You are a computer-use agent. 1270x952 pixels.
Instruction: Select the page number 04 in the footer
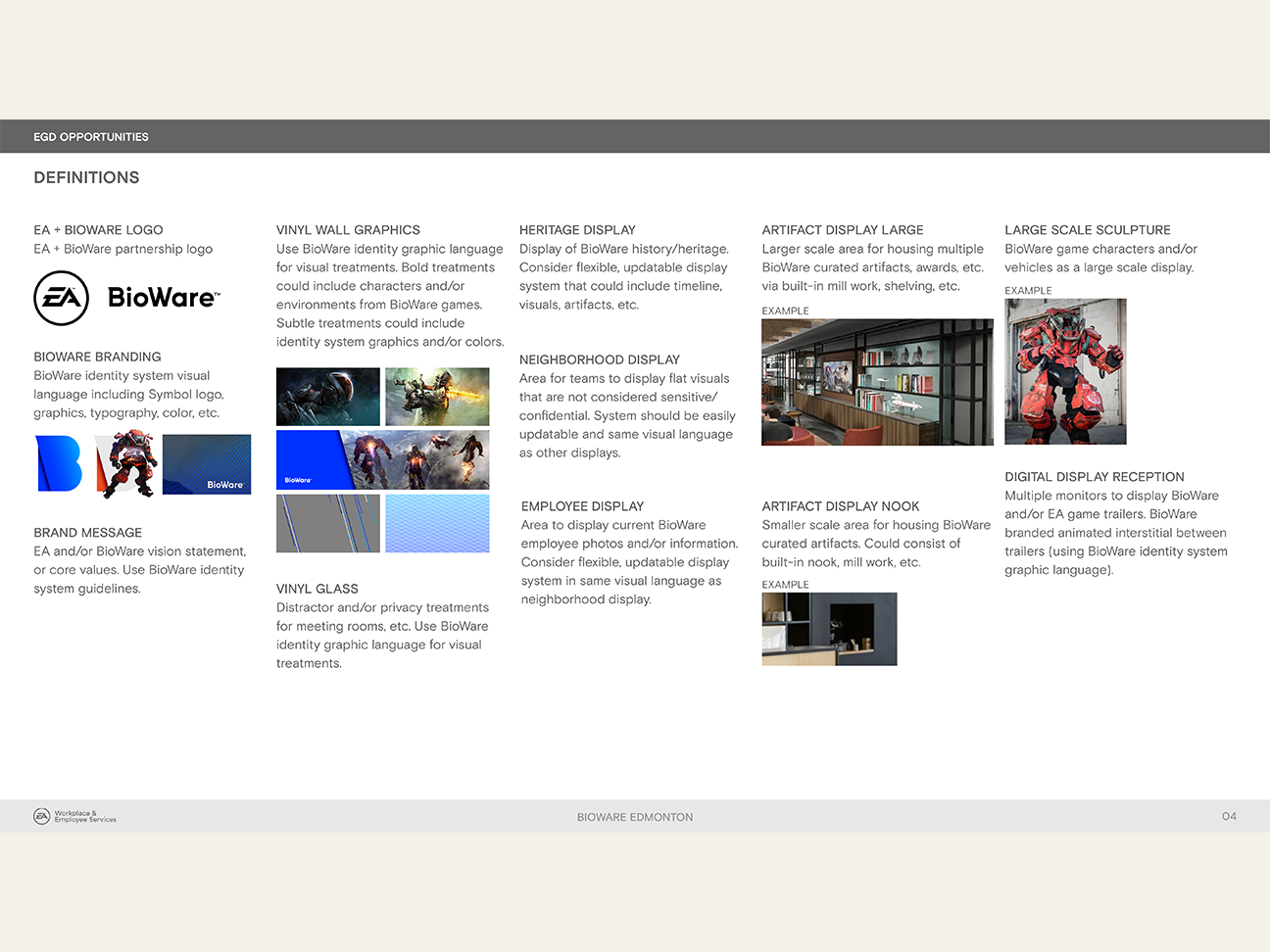pos(1229,817)
